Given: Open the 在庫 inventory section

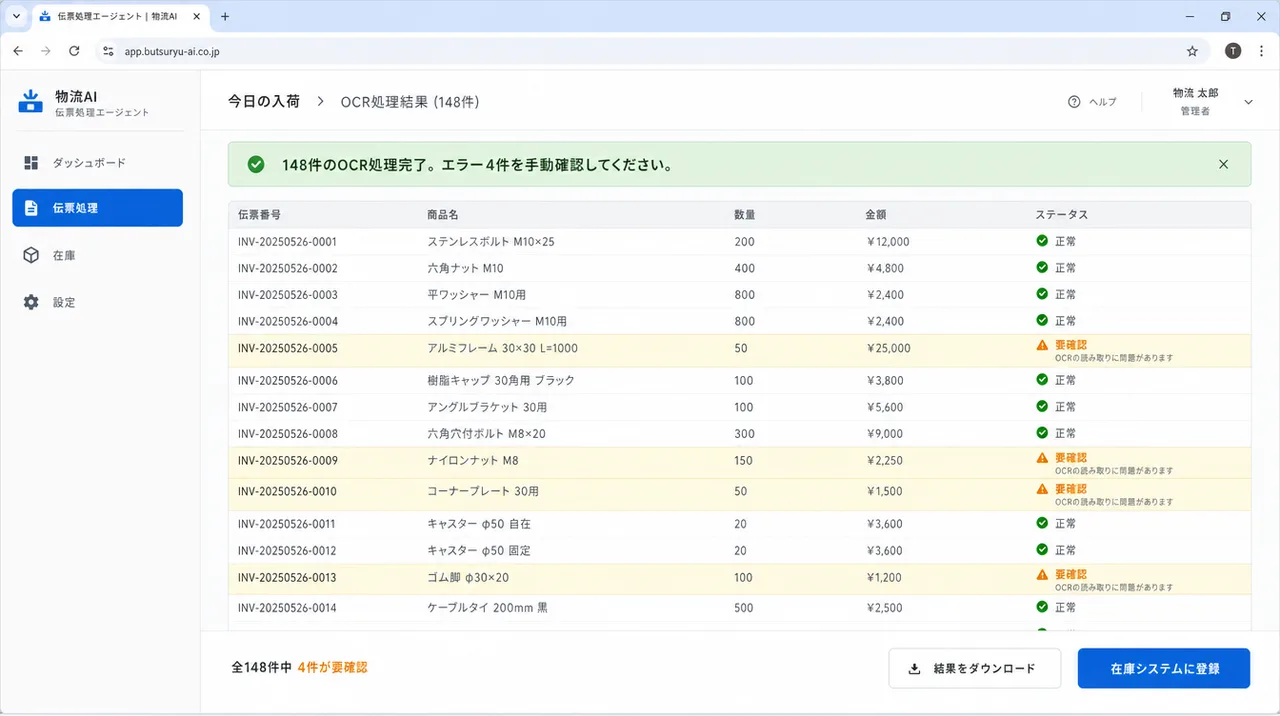Looking at the screenshot, I should click(x=97, y=255).
